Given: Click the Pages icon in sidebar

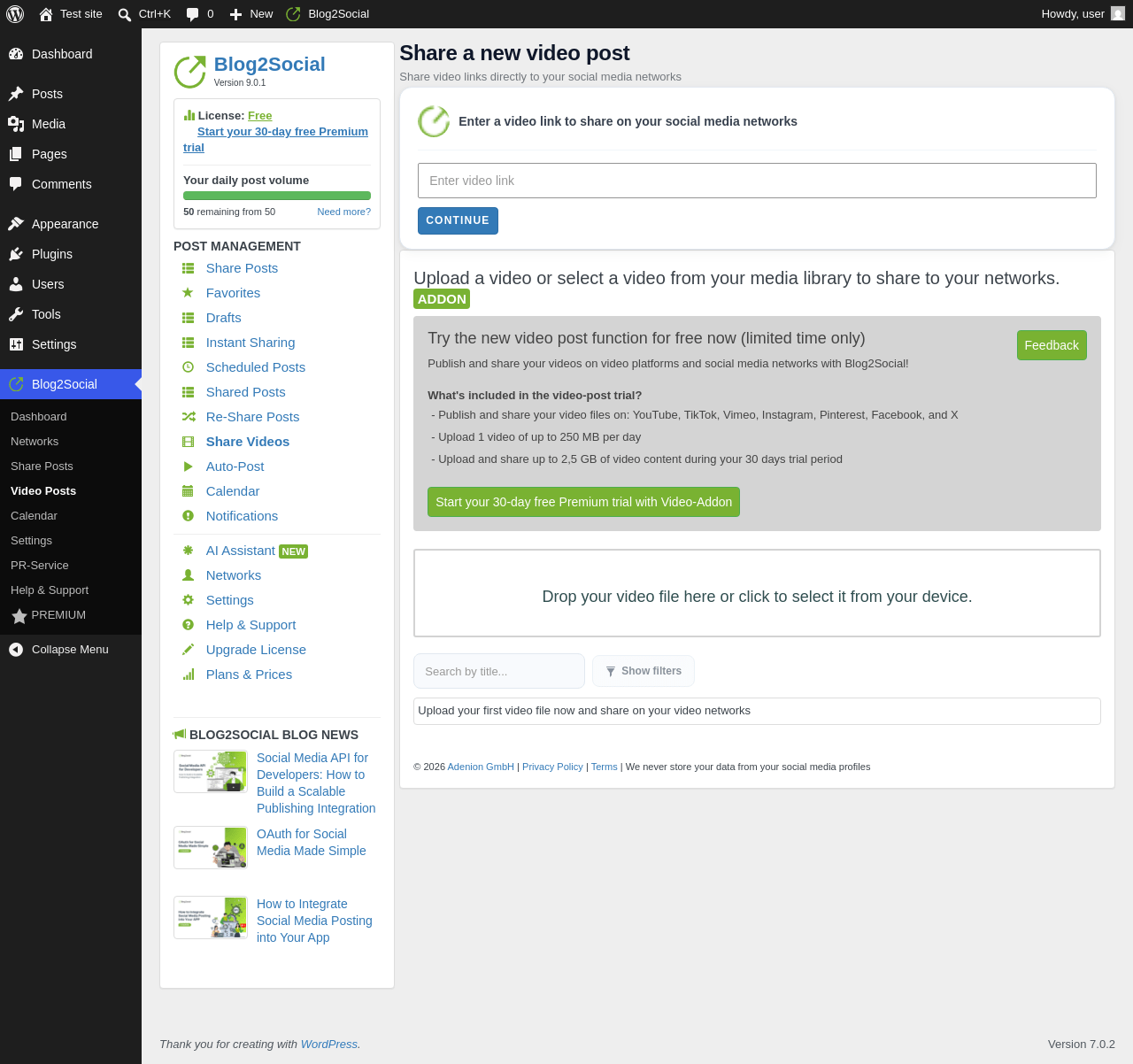Looking at the screenshot, I should pos(16,154).
